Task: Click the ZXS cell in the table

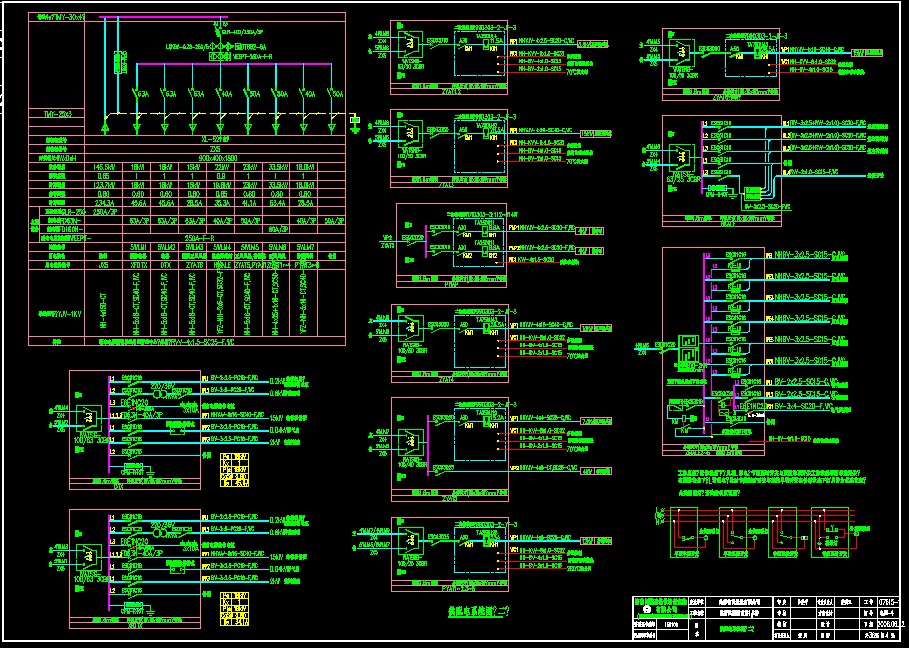Action: tap(217, 149)
